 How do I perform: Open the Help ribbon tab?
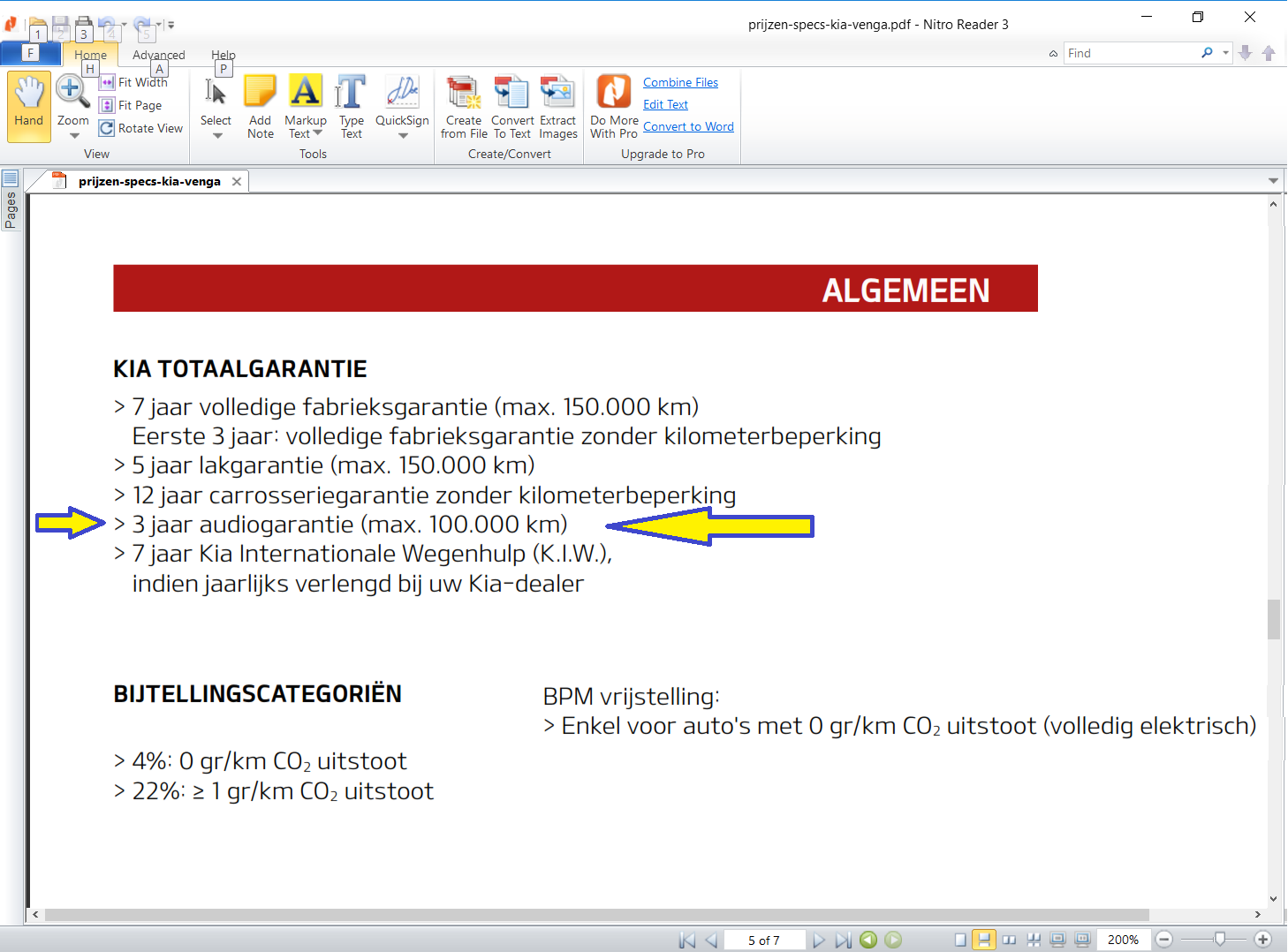224,55
